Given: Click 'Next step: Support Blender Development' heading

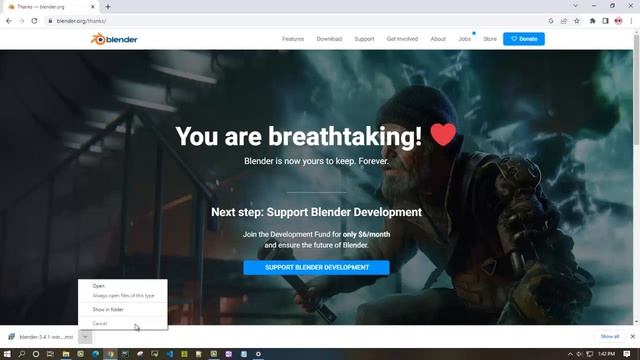Looking at the screenshot, I should tap(316, 212).
